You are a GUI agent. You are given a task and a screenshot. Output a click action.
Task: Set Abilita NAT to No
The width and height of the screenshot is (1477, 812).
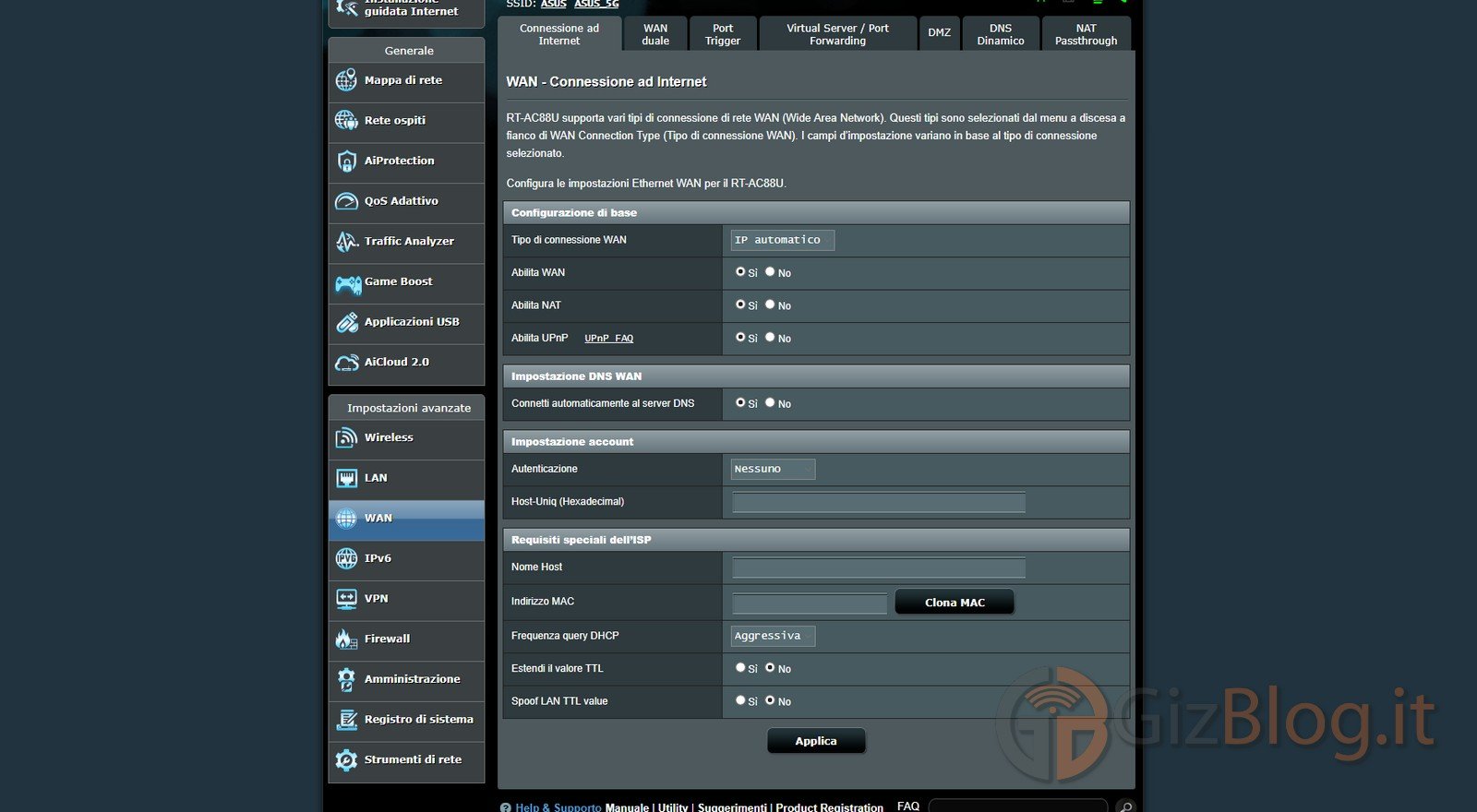(770, 304)
